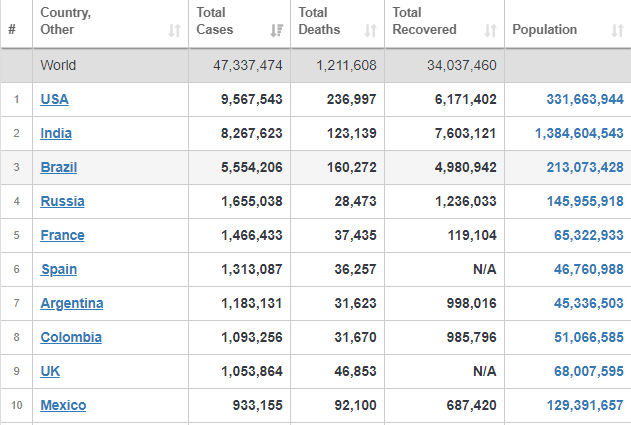The image size is (631, 425).
Task: Open the Spain country link
Action: pyautogui.click(x=59, y=269)
